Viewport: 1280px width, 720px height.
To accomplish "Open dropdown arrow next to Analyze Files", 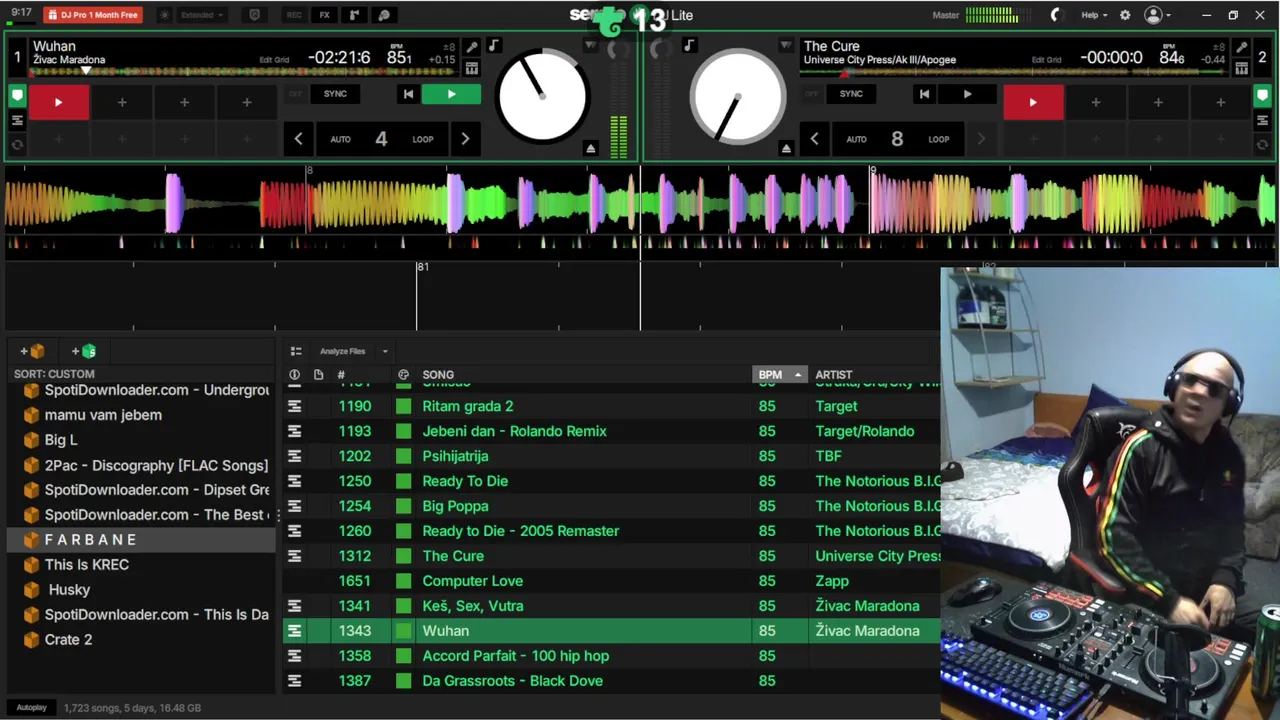I will [x=385, y=351].
